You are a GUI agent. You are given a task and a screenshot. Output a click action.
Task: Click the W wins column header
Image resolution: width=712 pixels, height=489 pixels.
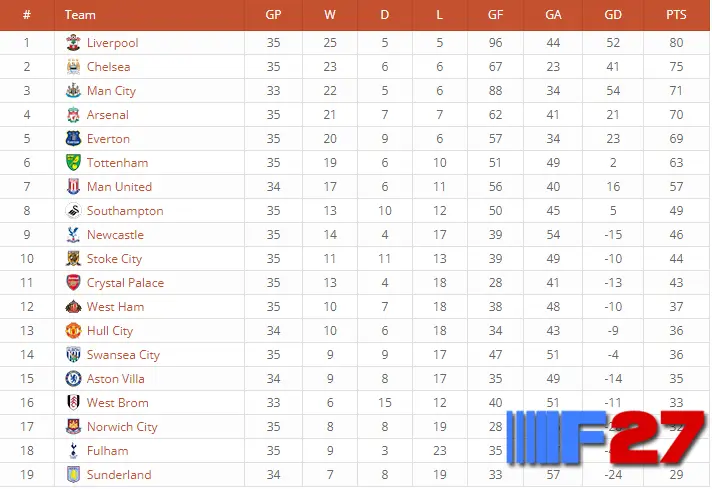330,15
